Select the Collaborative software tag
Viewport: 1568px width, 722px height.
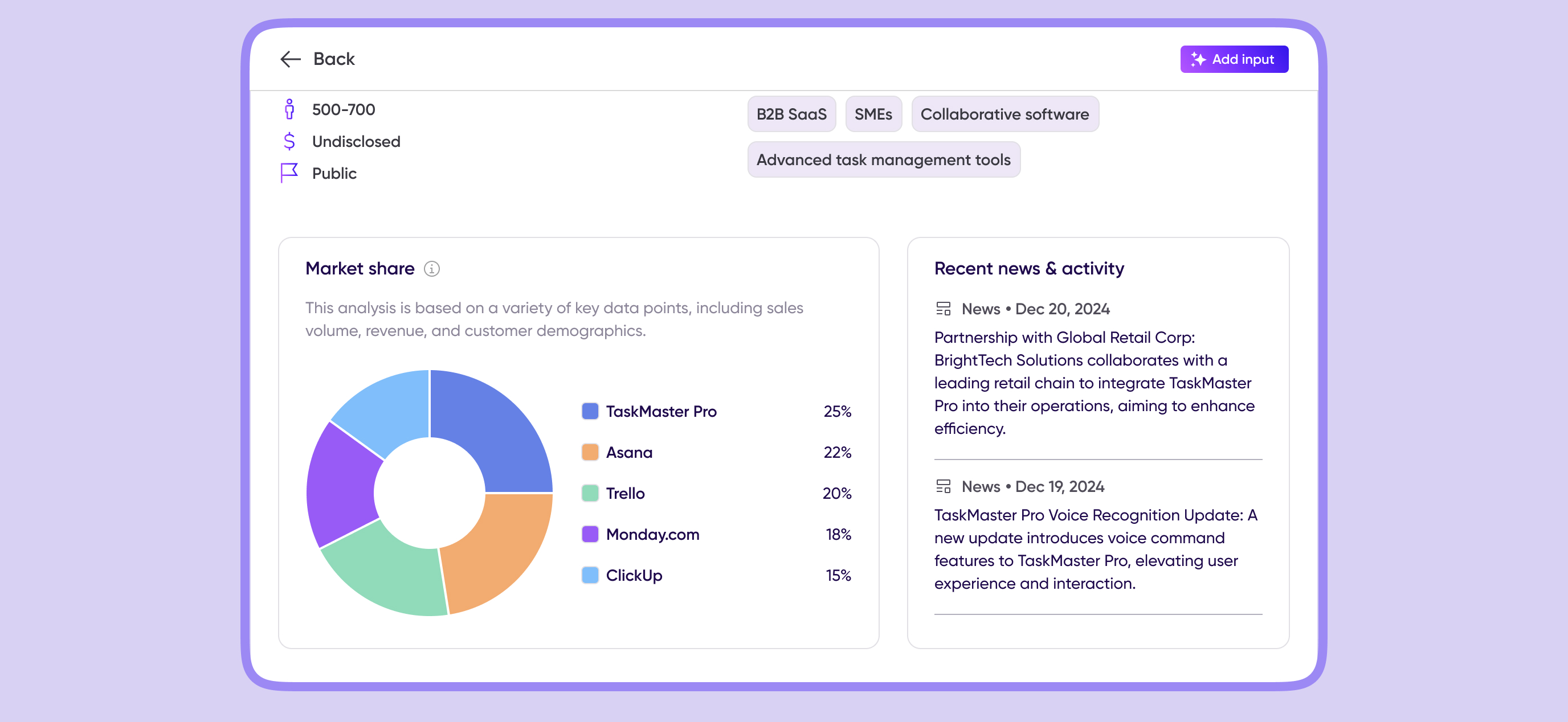(1004, 114)
